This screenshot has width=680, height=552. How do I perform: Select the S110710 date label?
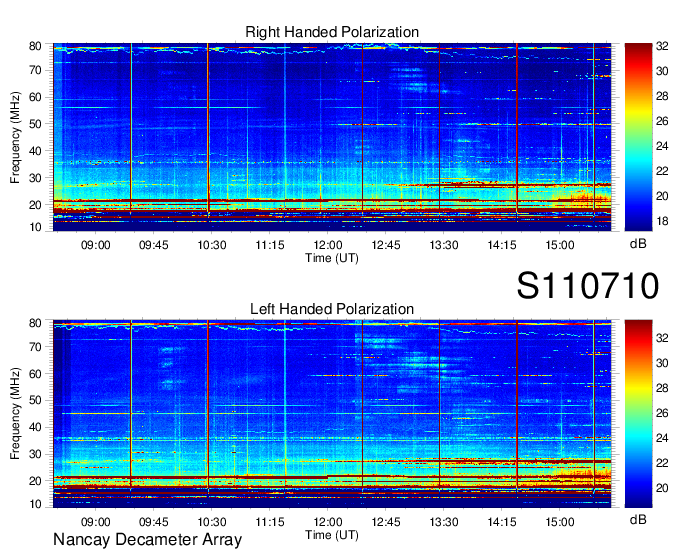pyautogui.click(x=588, y=286)
